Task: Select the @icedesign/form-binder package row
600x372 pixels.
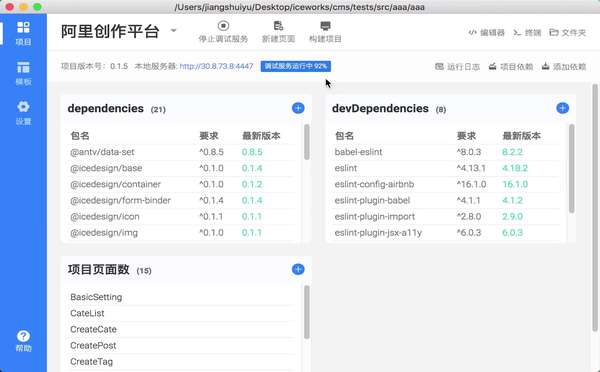Action: 183,200
